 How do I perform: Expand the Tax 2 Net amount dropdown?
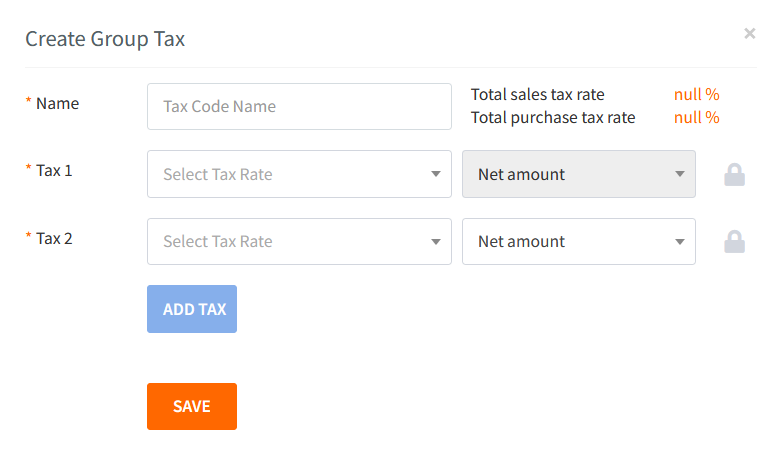tap(570, 242)
